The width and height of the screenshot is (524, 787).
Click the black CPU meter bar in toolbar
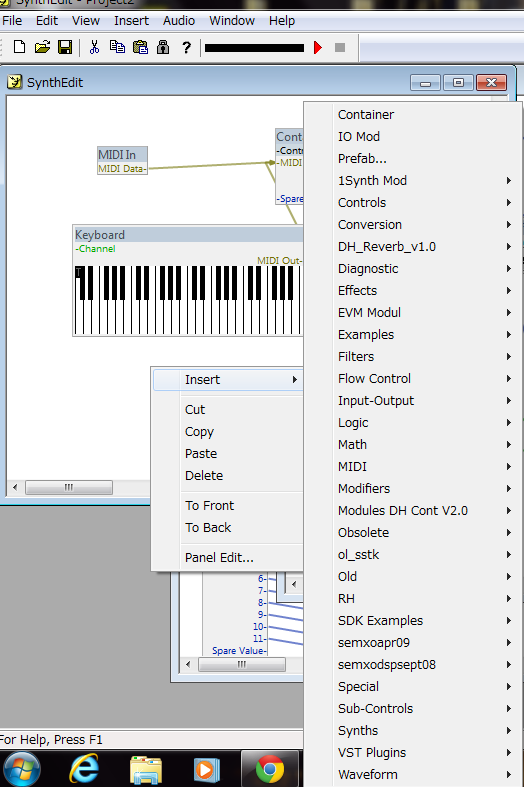(254, 48)
